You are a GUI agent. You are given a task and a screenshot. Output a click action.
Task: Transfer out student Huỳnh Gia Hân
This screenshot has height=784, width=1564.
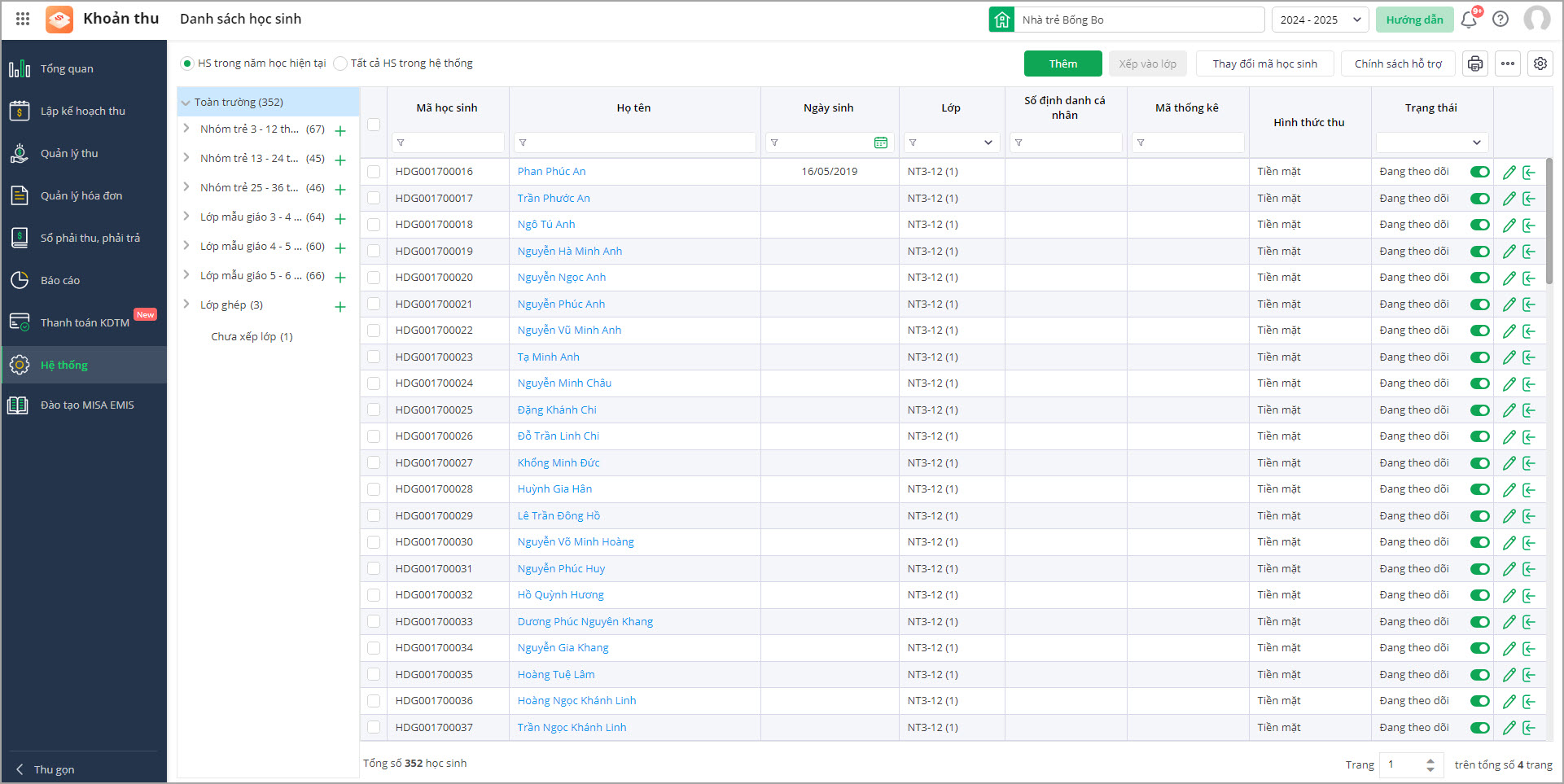click(1529, 489)
